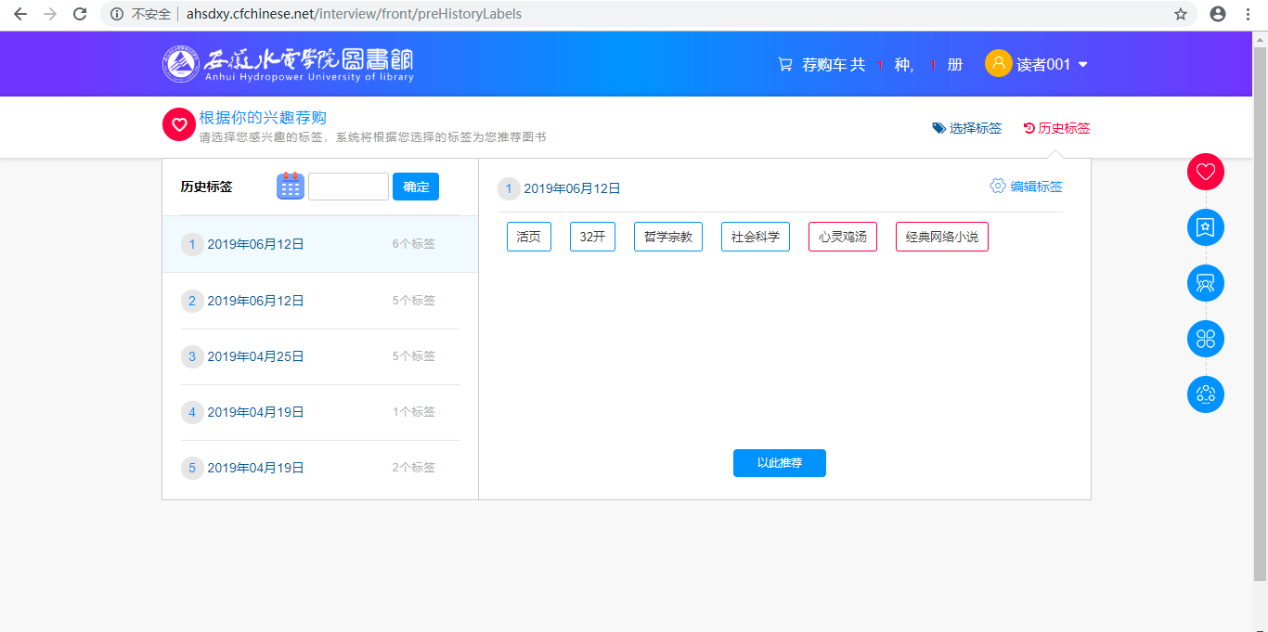
Task: Click the shopping cart icon in header
Action: (x=785, y=65)
